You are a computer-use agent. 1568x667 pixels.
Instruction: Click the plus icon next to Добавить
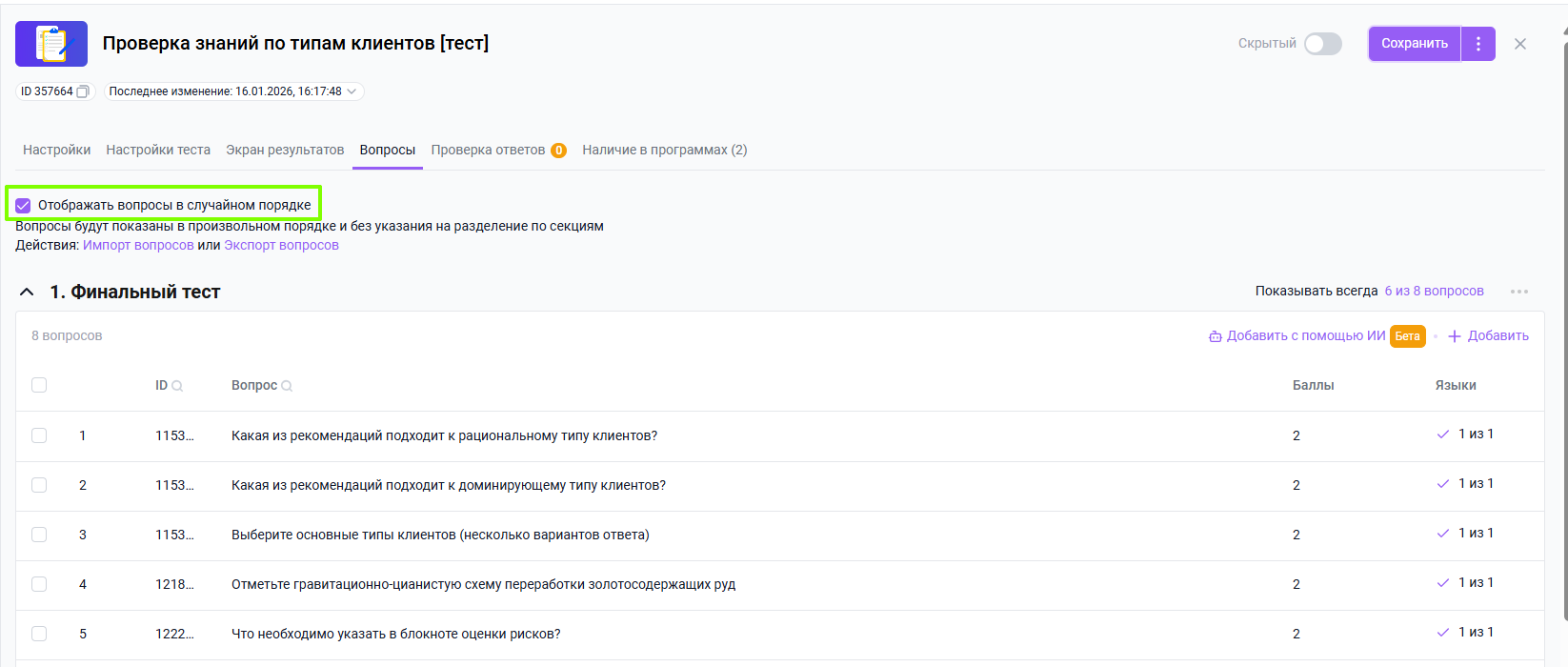point(1455,336)
